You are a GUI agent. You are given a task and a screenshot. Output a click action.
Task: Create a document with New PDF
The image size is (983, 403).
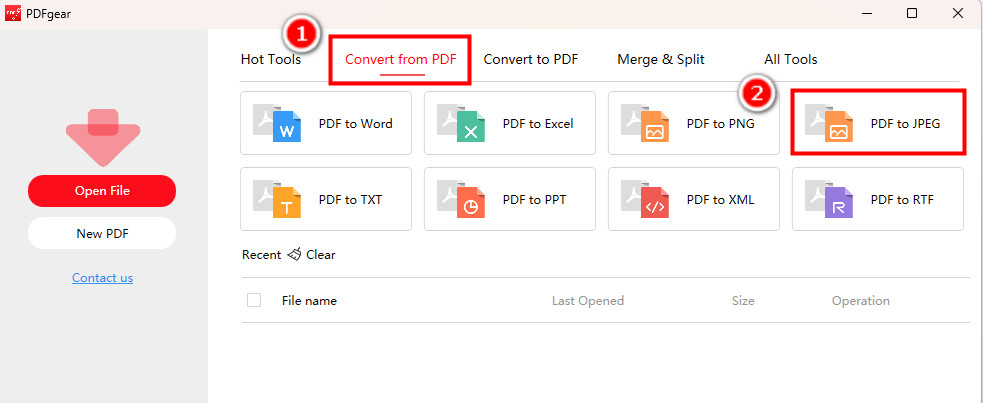tap(102, 234)
